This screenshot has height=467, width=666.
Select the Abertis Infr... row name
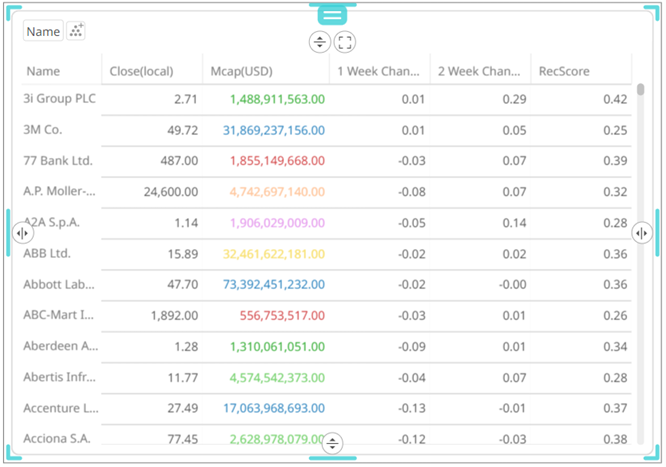click(x=59, y=377)
